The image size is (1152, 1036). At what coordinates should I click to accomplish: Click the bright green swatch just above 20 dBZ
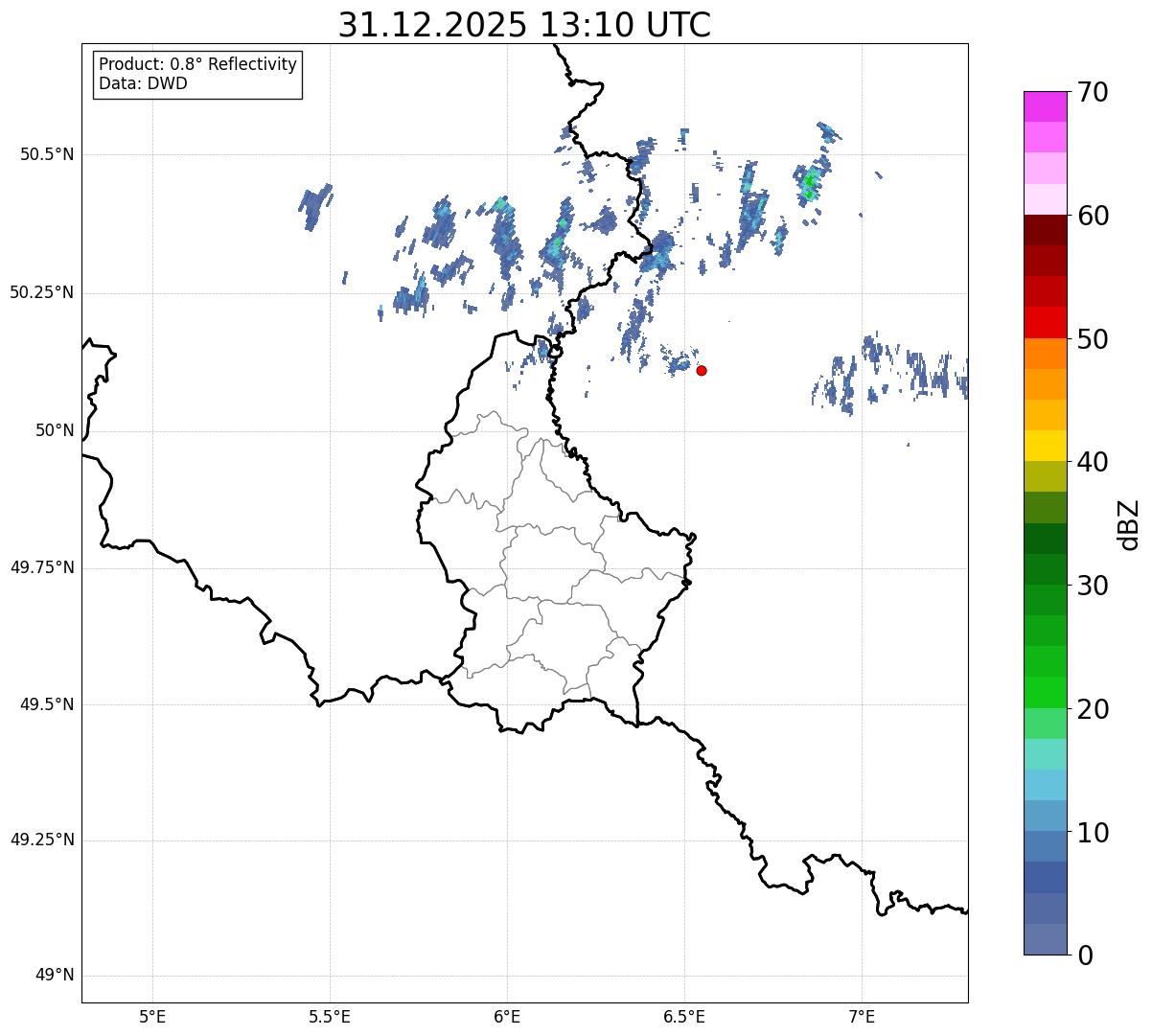tap(1045, 692)
